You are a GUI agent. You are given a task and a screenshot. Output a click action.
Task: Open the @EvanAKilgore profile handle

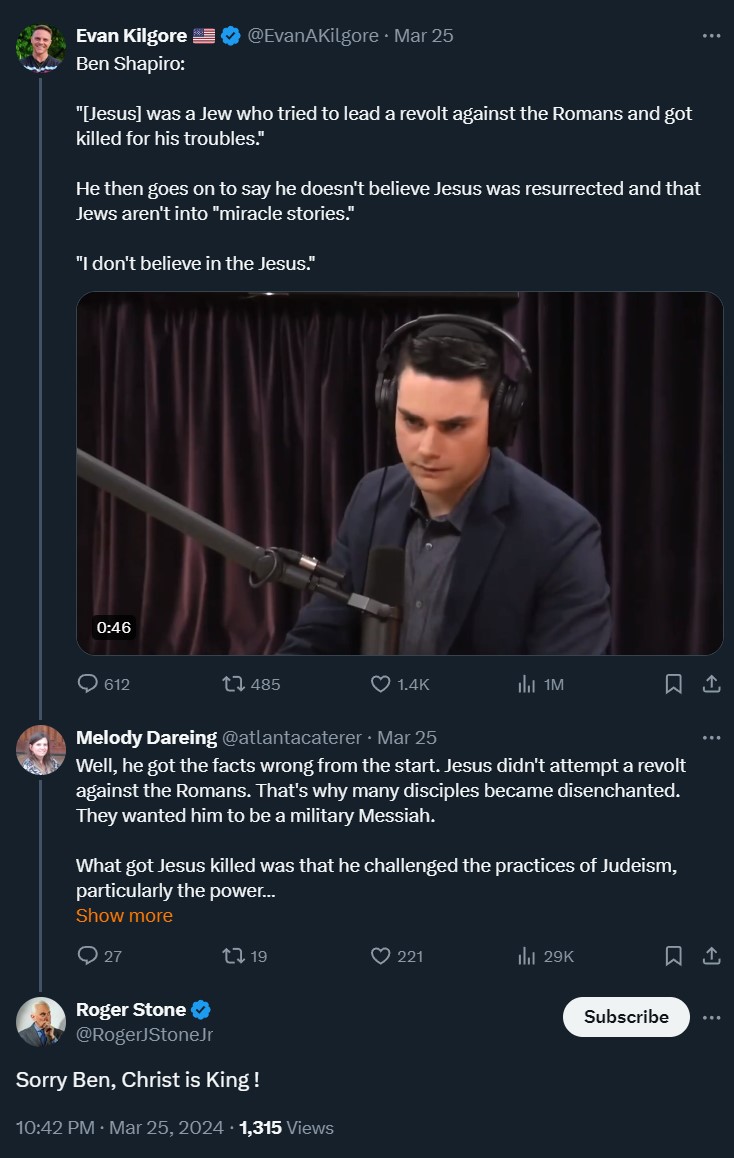[x=313, y=36]
